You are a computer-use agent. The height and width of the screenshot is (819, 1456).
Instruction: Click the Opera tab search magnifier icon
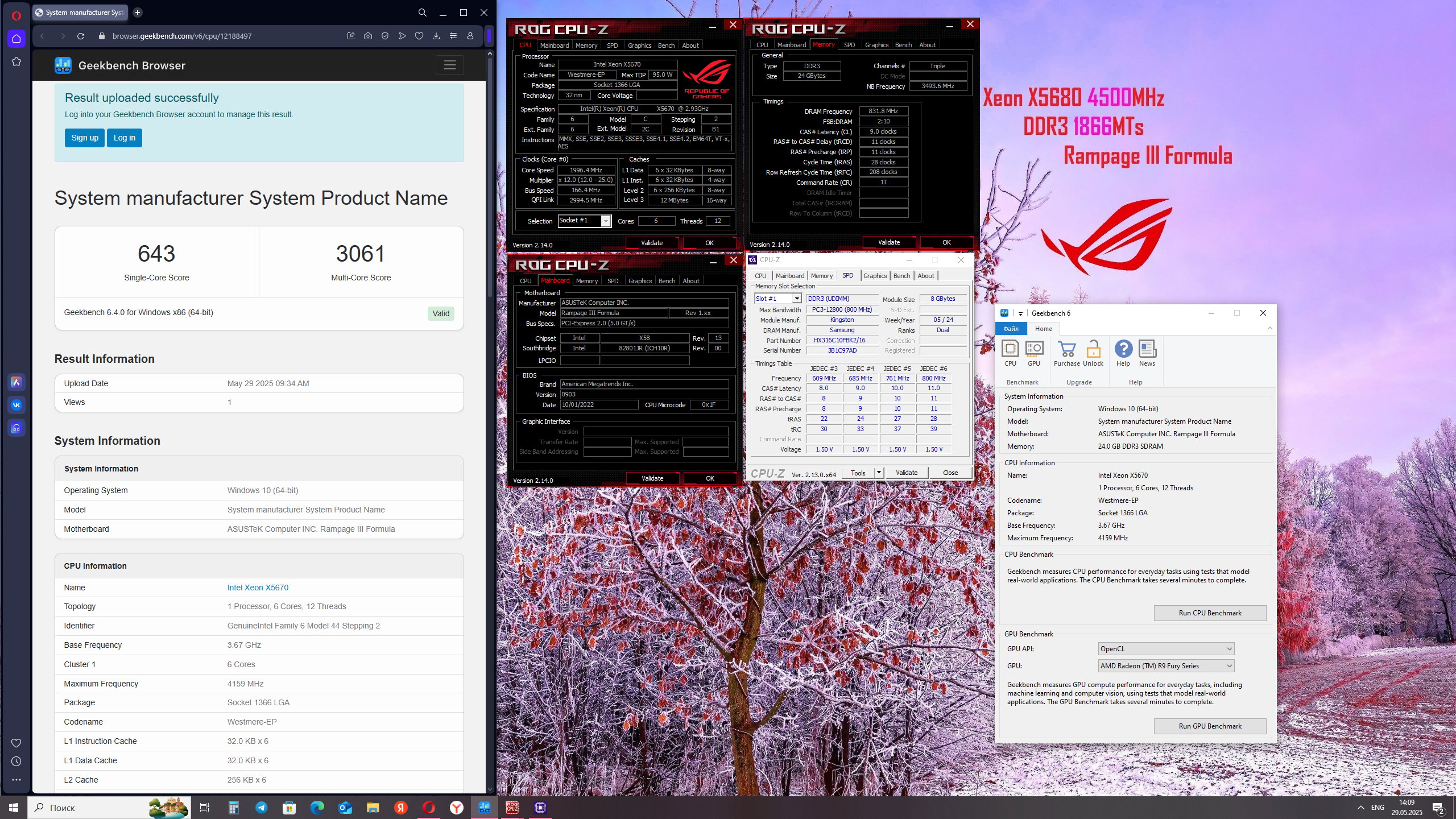click(x=423, y=13)
